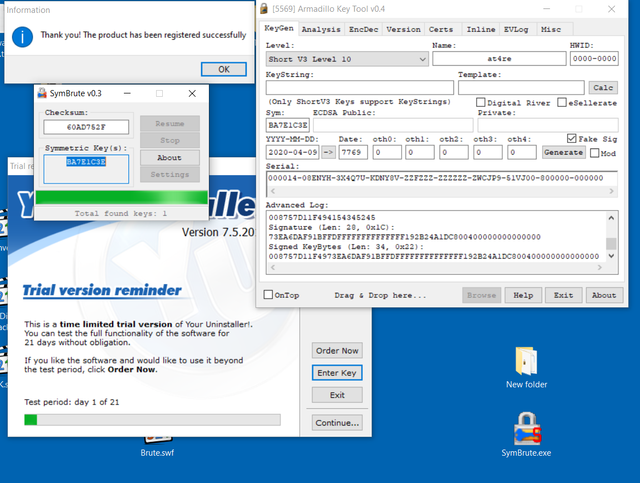640x483 pixels.
Task: Convert date with the arrow button
Action: pyautogui.click(x=328, y=152)
